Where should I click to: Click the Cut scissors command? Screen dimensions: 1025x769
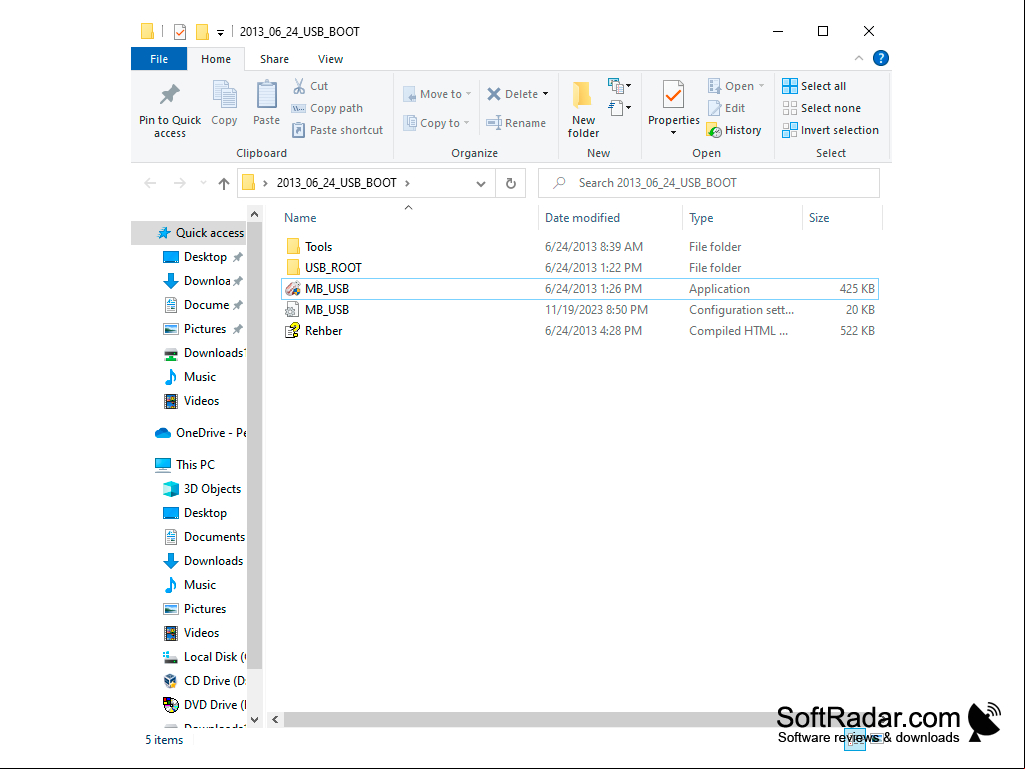coord(311,86)
